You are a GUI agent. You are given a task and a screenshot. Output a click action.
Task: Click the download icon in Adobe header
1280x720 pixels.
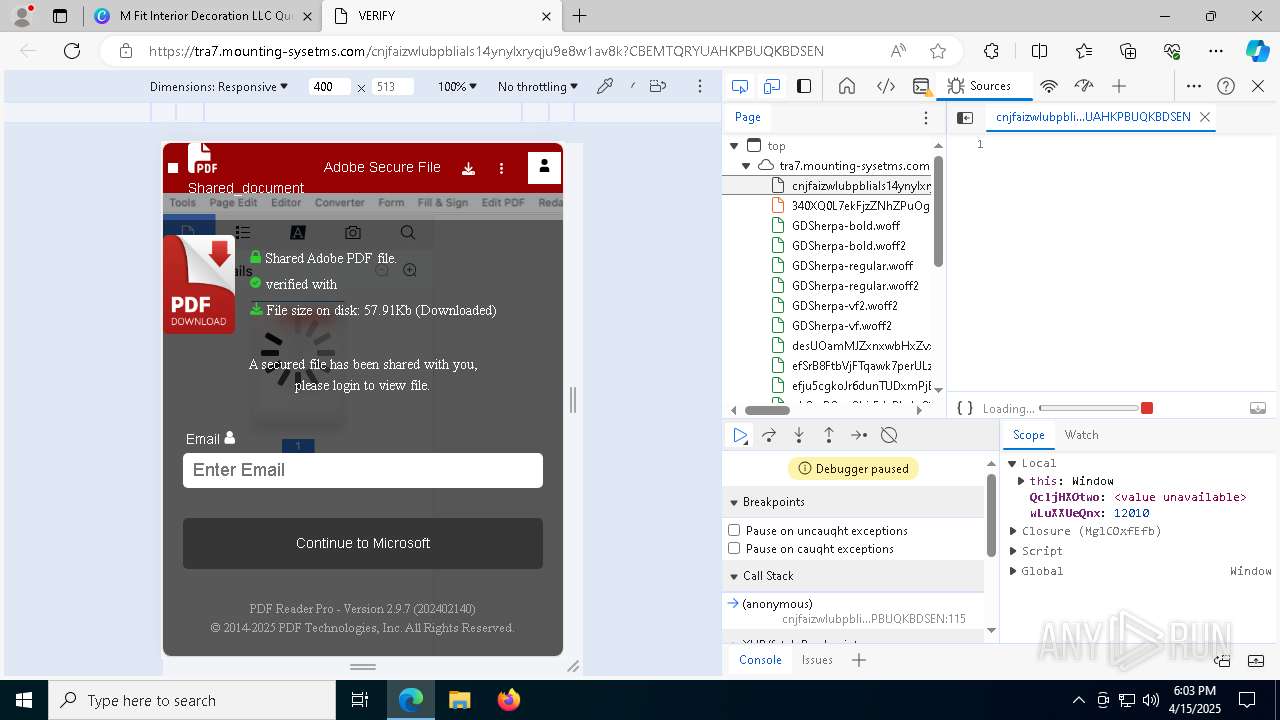click(468, 168)
